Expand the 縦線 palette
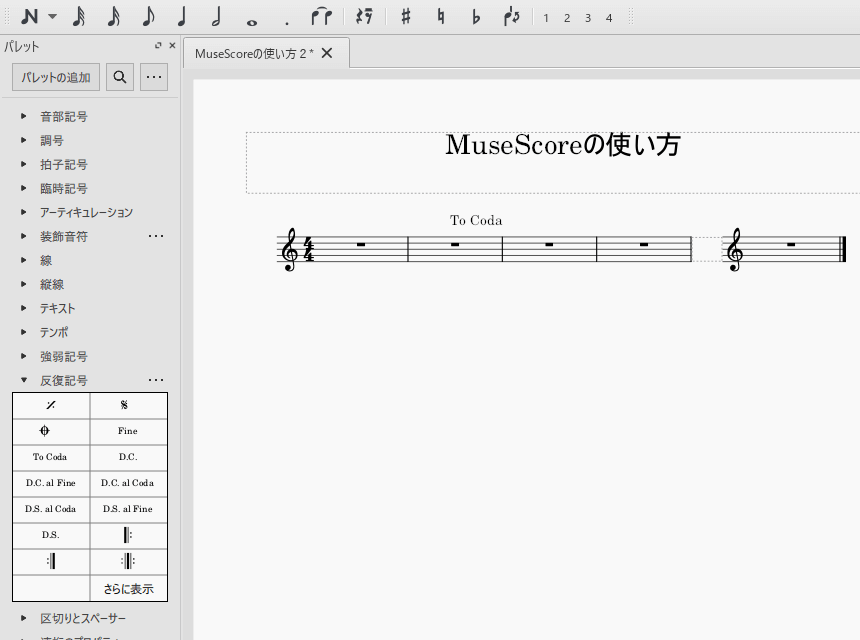Image resolution: width=860 pixels, height=640 pixels. click(24, 284)
